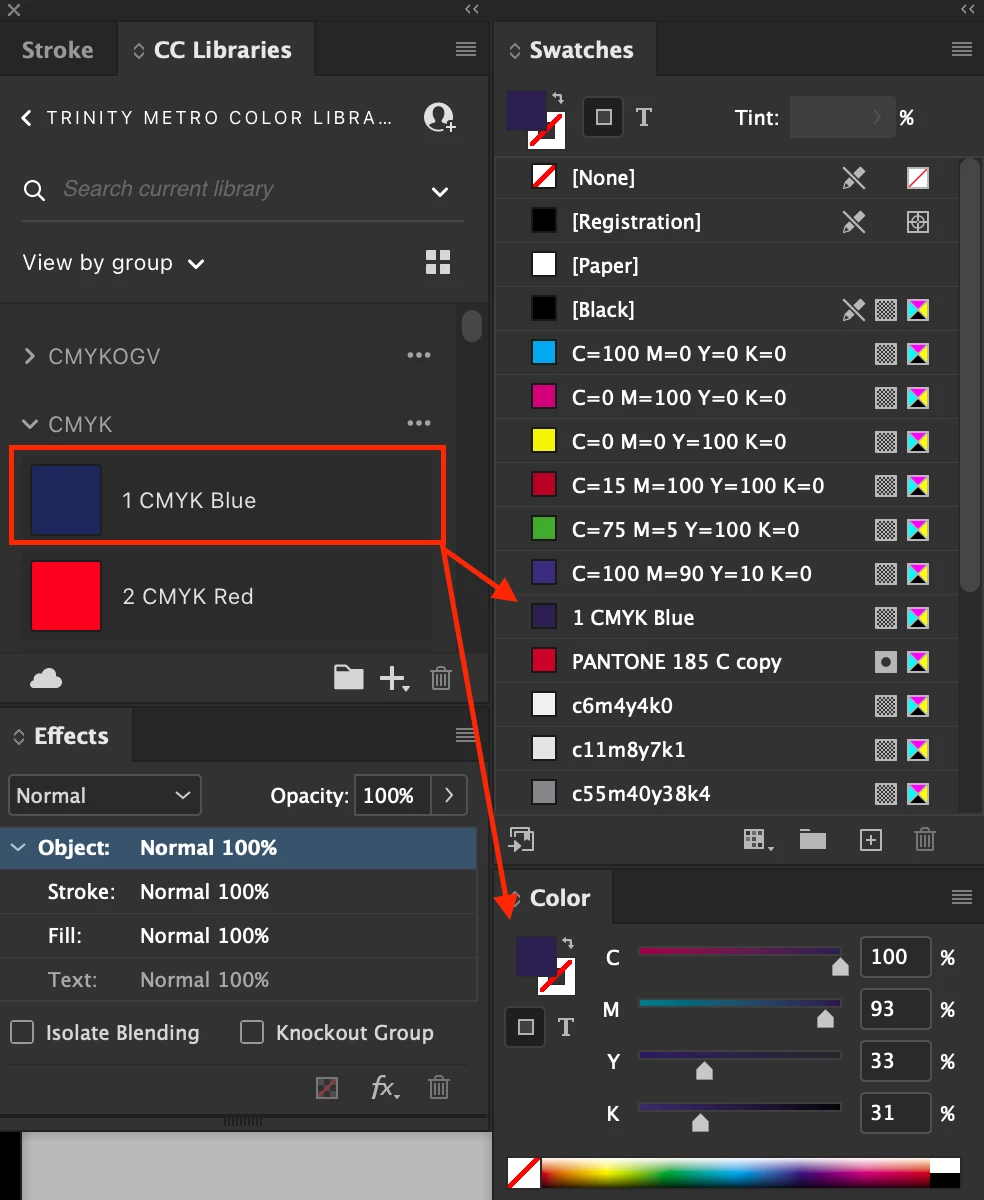Swap fill and stroke in Color panel

coord(568,944)
